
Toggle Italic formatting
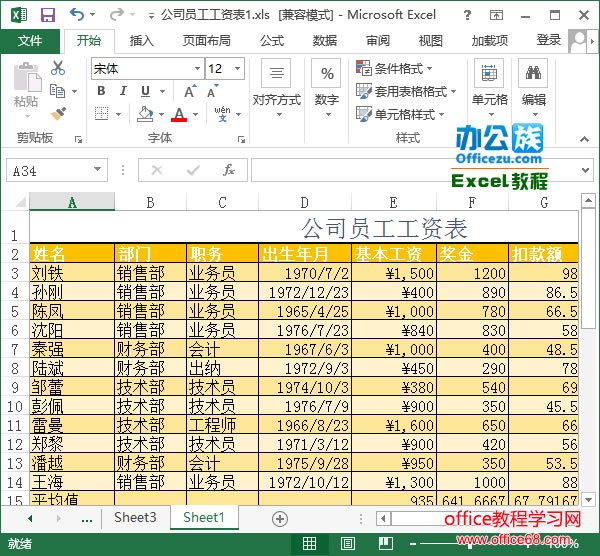[124, 91]
